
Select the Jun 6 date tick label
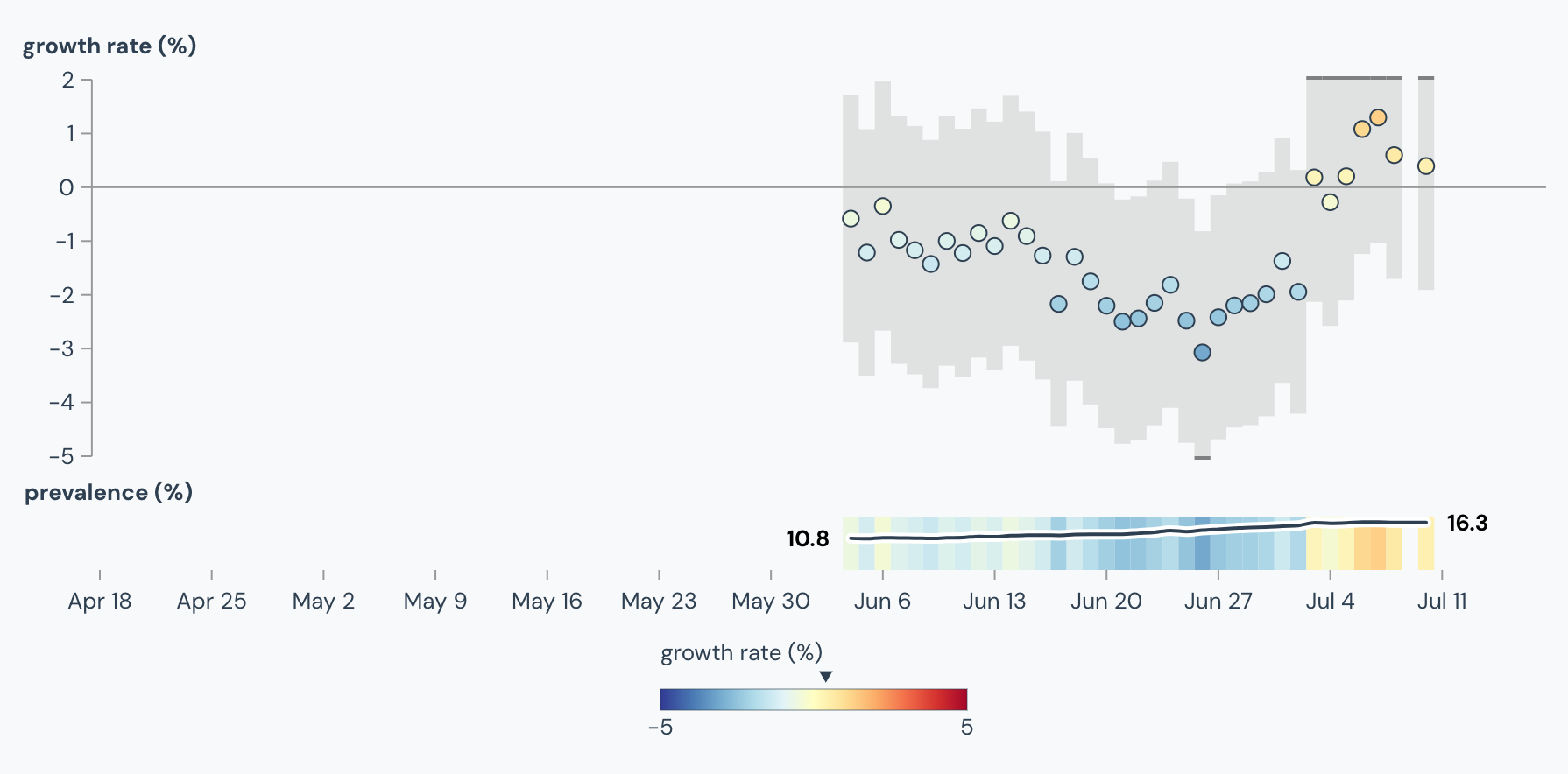click(x=882, y=602)
